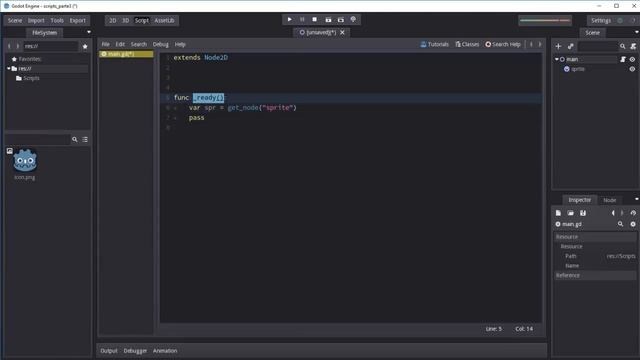Open the Scene menu
The width and height of the screenshot is (640, 360).
(15, 20)
